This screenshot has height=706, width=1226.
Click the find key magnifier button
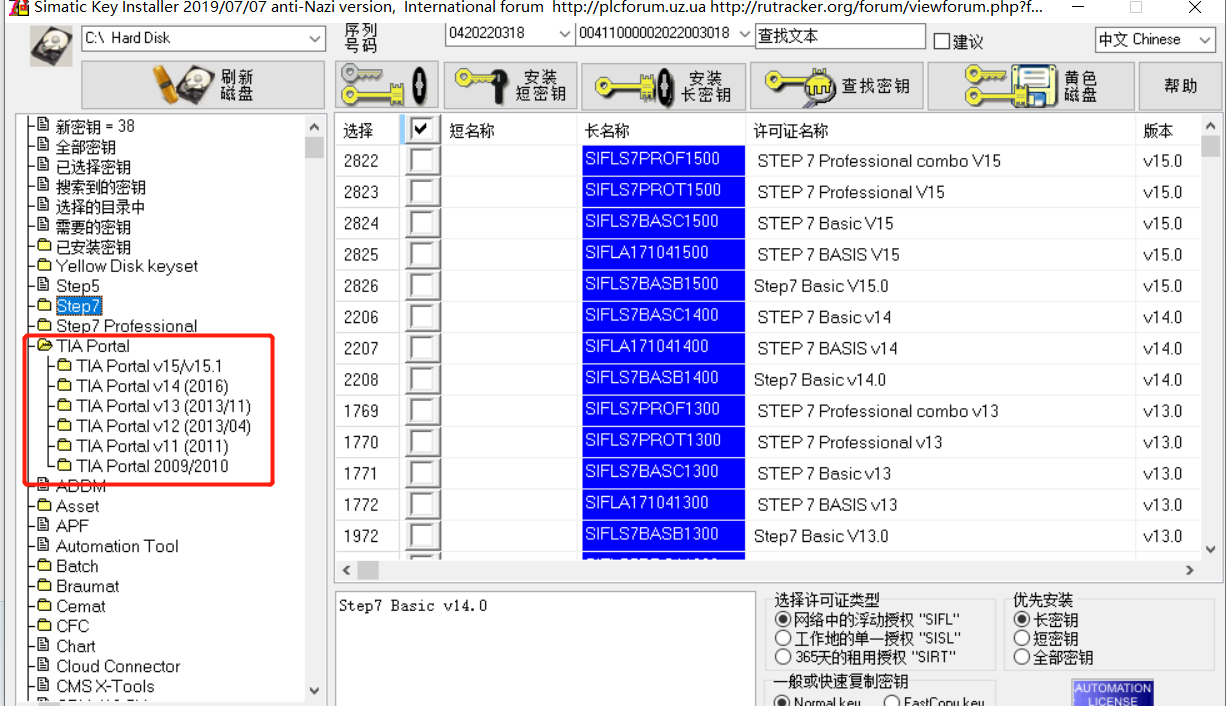(x=836, y=85)
